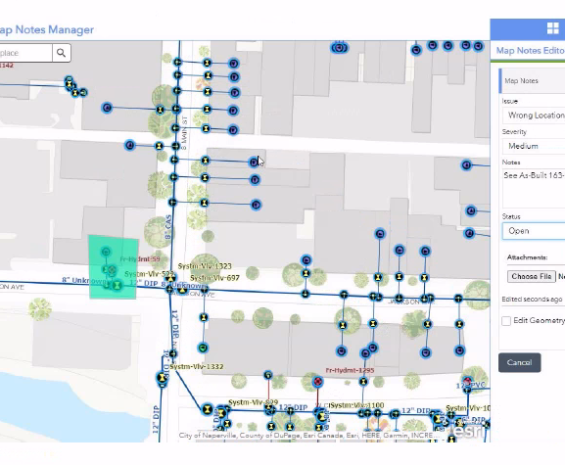Screen dimensions: 565x465
Task: Click the find place search field
Action: coord(26,53)
